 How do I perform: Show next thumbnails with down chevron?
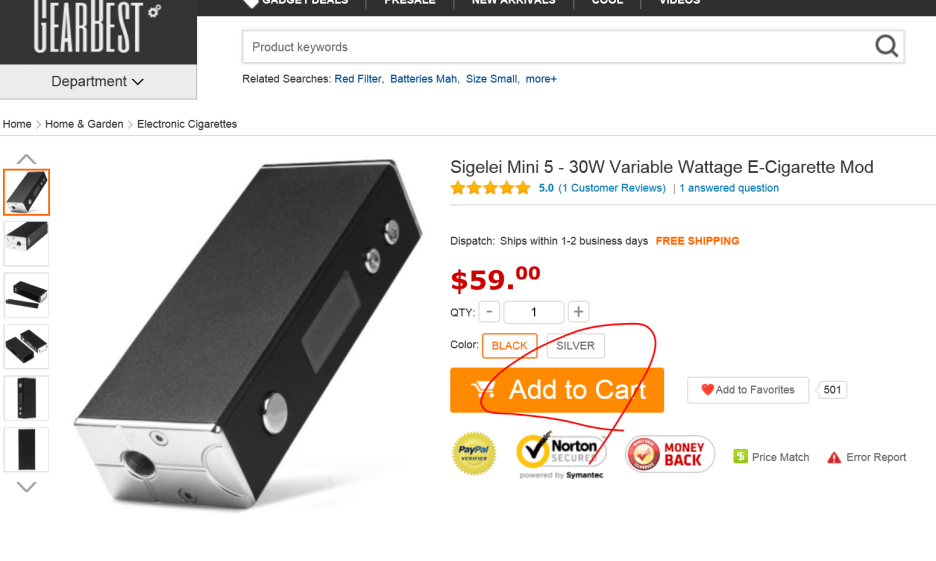click(x=26, y=486)
